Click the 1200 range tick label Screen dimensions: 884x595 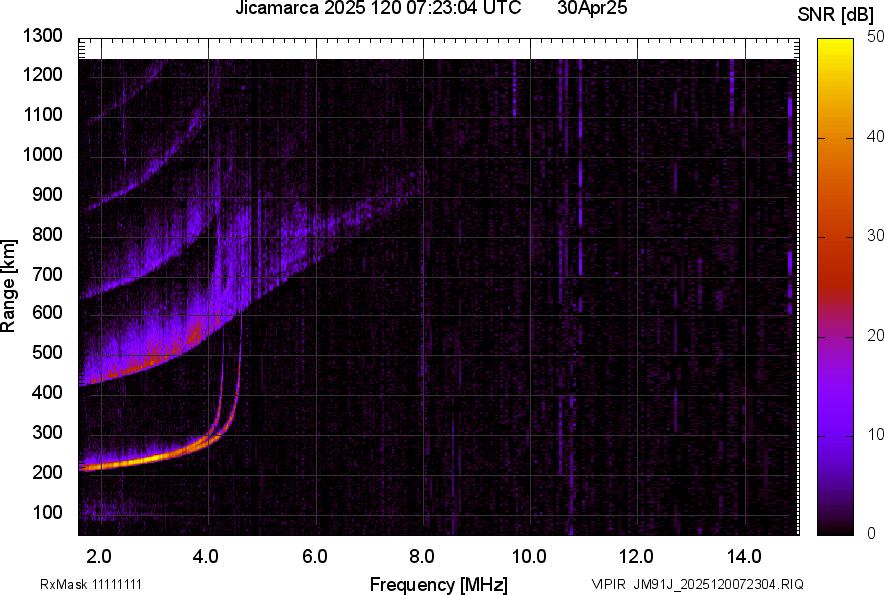click(43, 74)
